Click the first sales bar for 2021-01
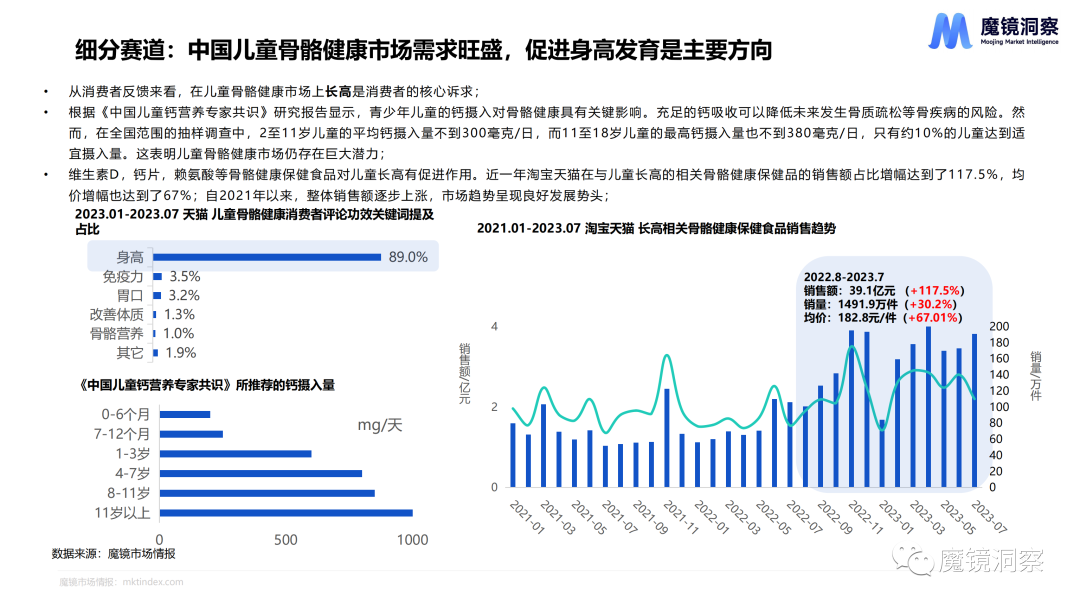The height and width of the screenshot is (608, 1080). pos(513,455)
